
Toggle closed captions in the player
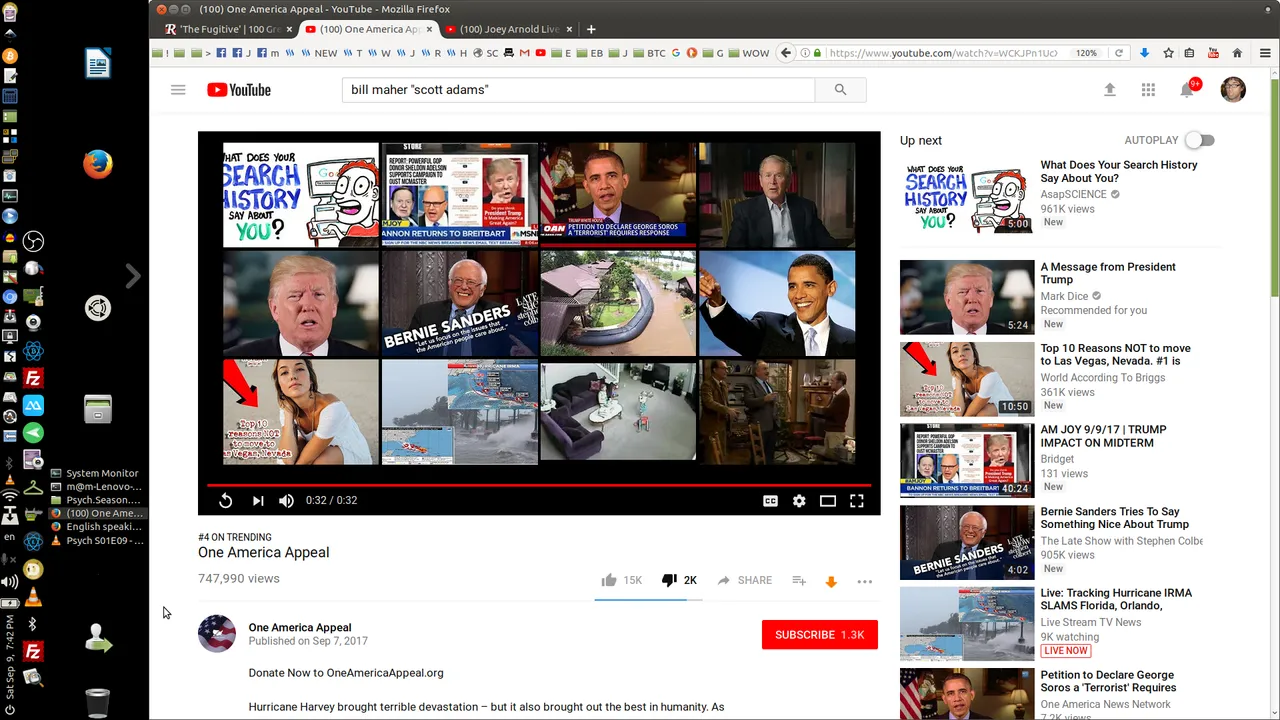[770, 501]
